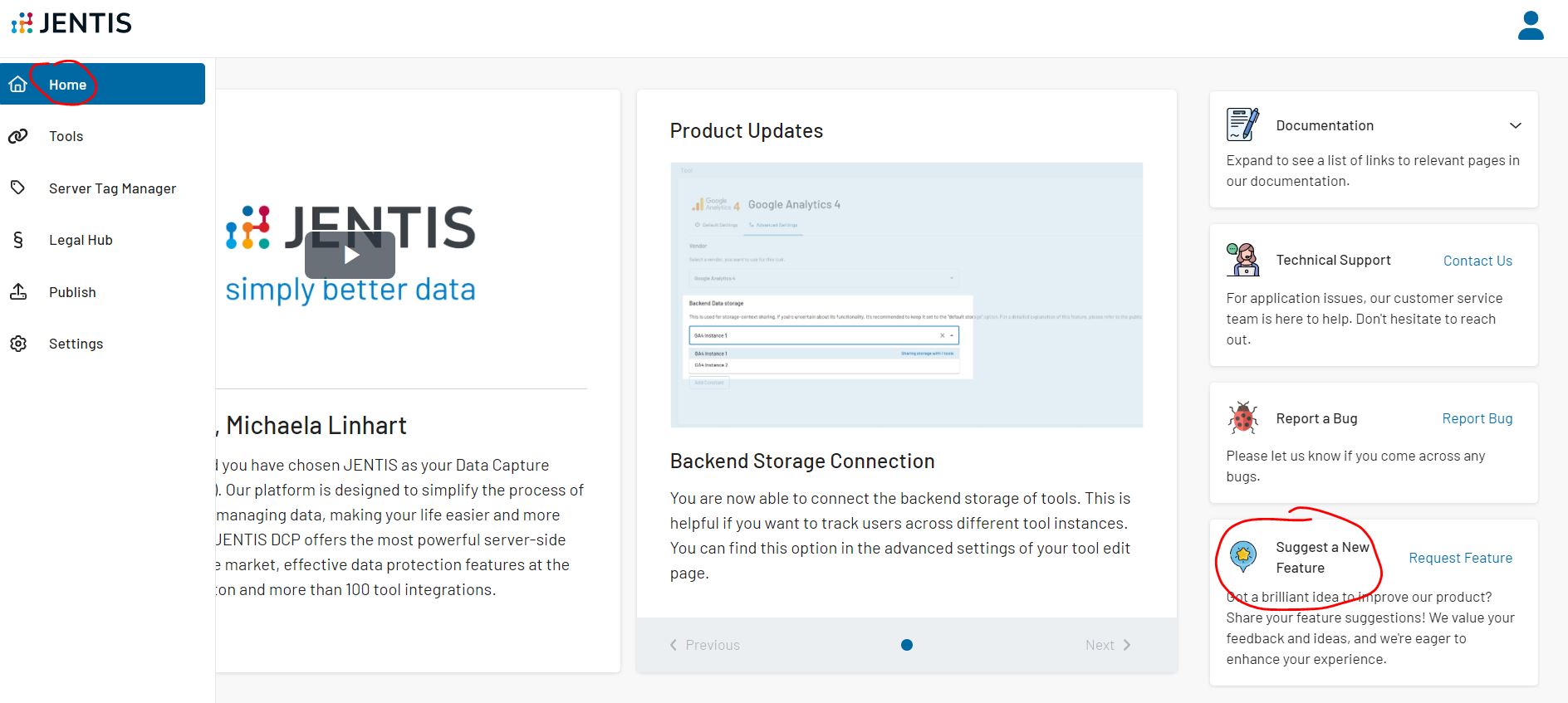Open the Contact Us link

point(1477,261)
